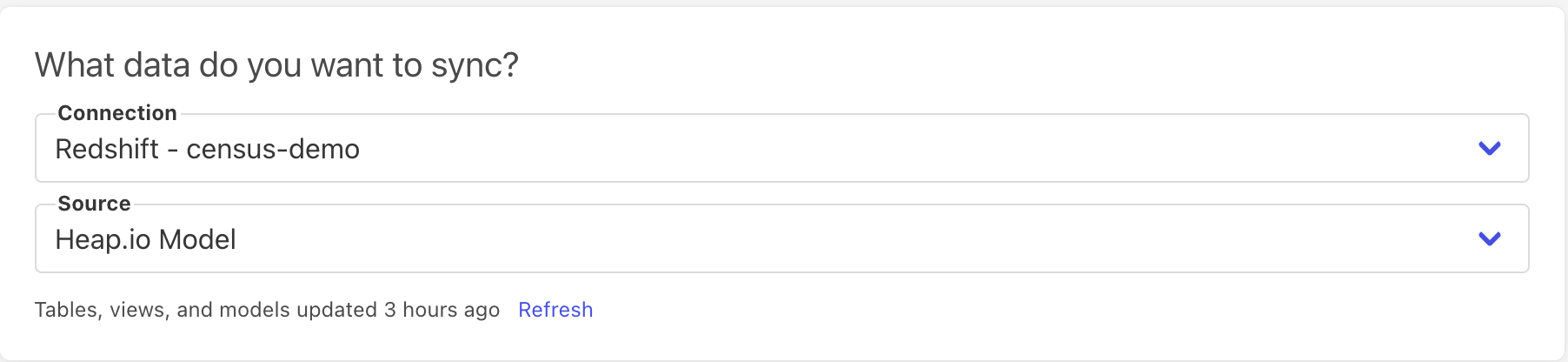The image size is (1568, 362).
Task: Click 'census-demo' in the Connection box
Action: point(273,150)
